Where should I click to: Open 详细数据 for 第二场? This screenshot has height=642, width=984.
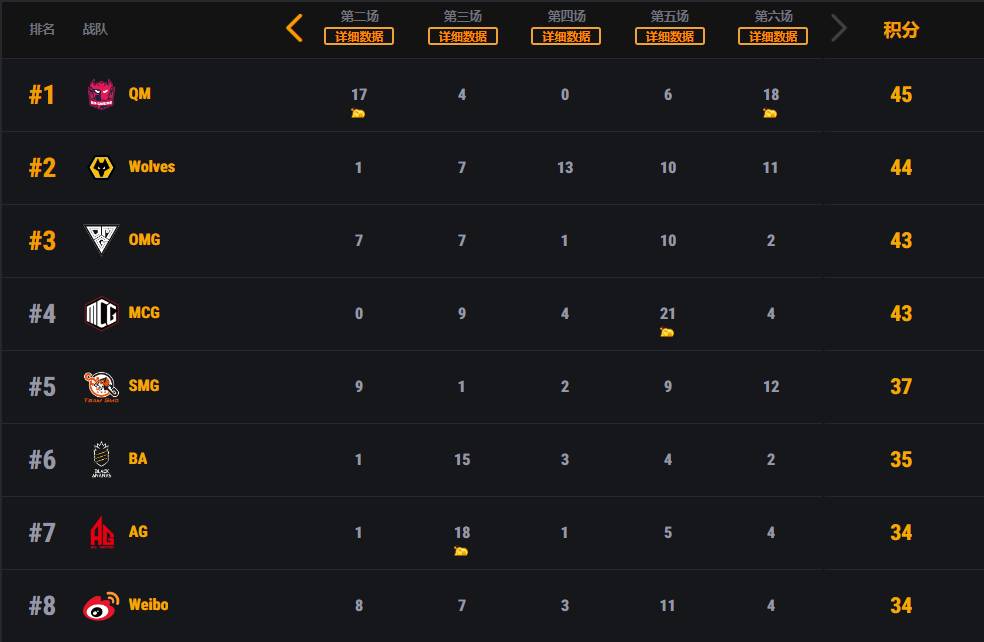pos(359,36)
